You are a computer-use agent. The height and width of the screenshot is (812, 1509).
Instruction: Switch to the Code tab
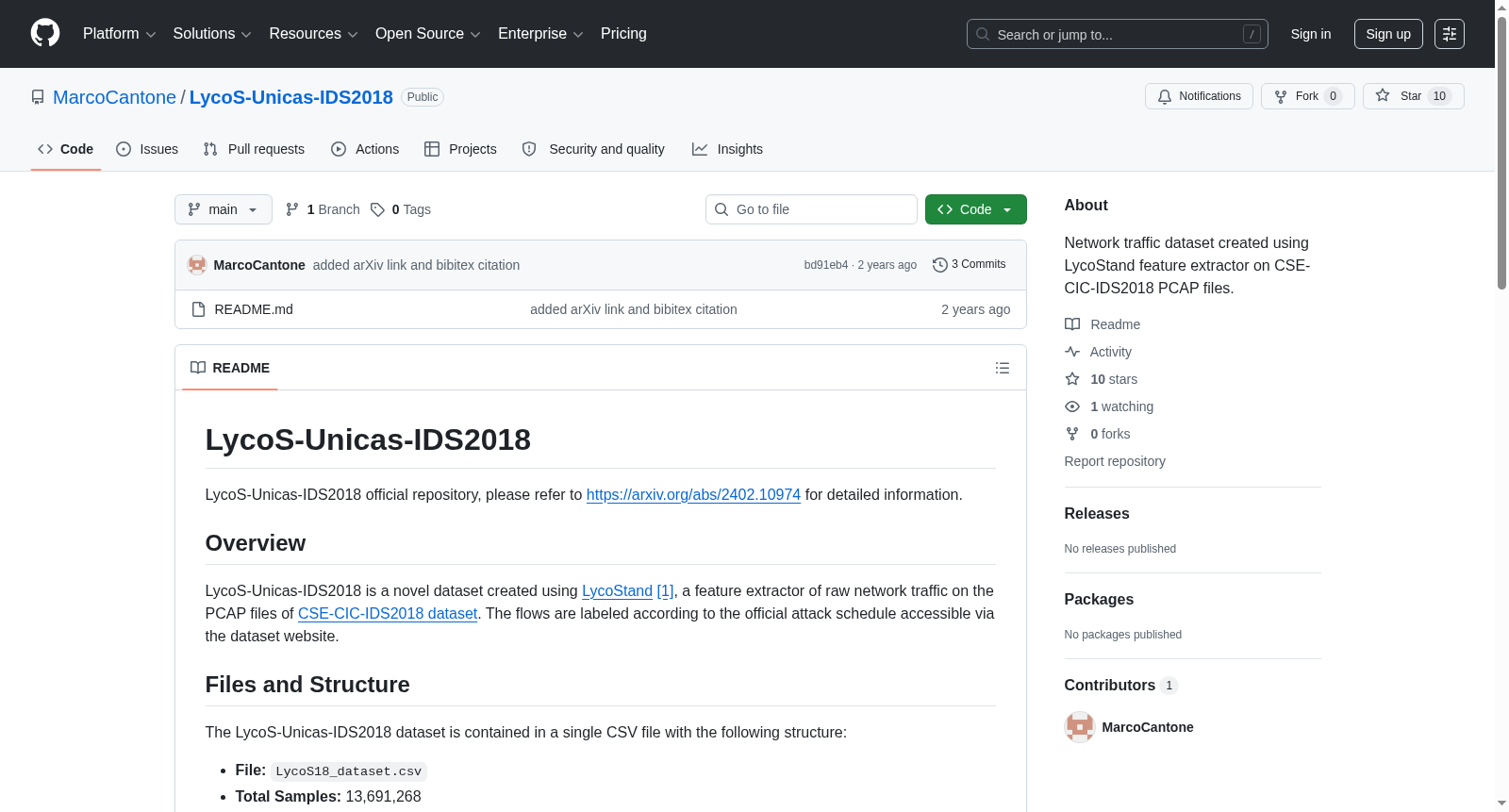(x=66, y=149)
